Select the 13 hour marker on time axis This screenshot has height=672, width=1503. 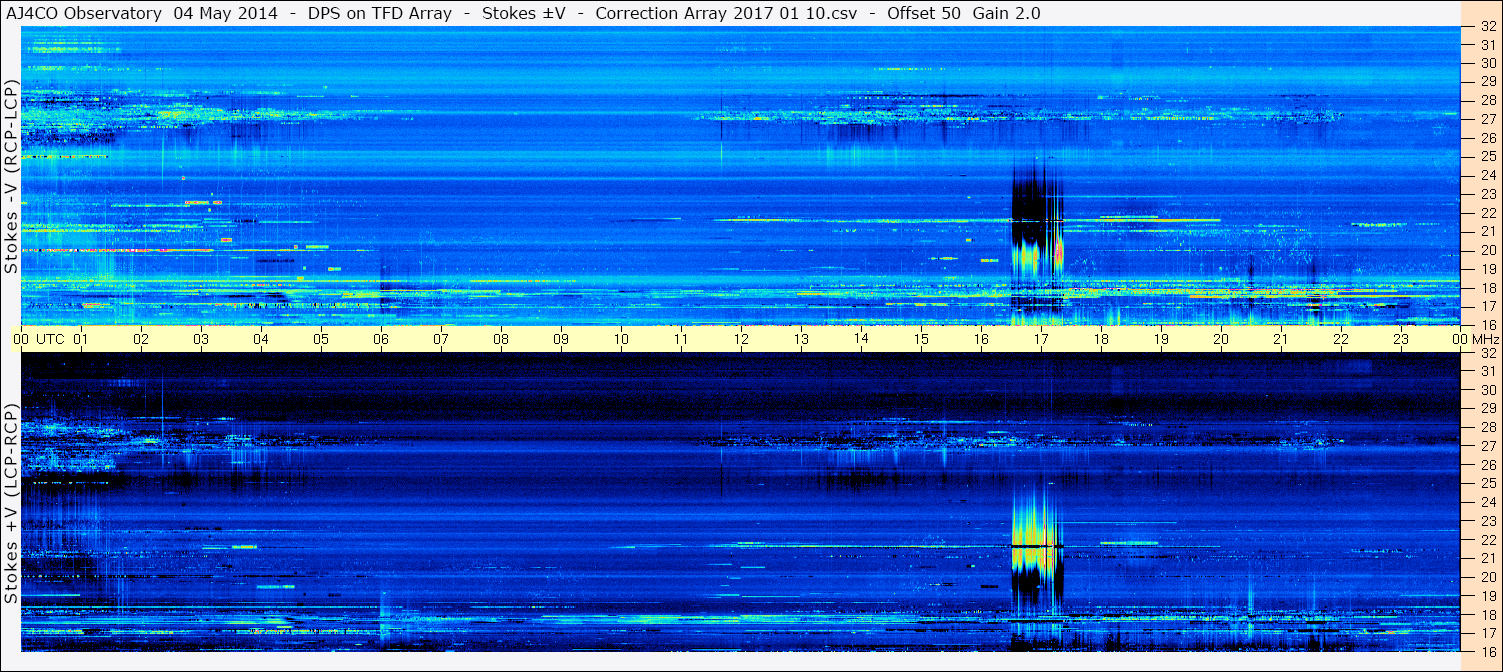click(x=801, y=339)
